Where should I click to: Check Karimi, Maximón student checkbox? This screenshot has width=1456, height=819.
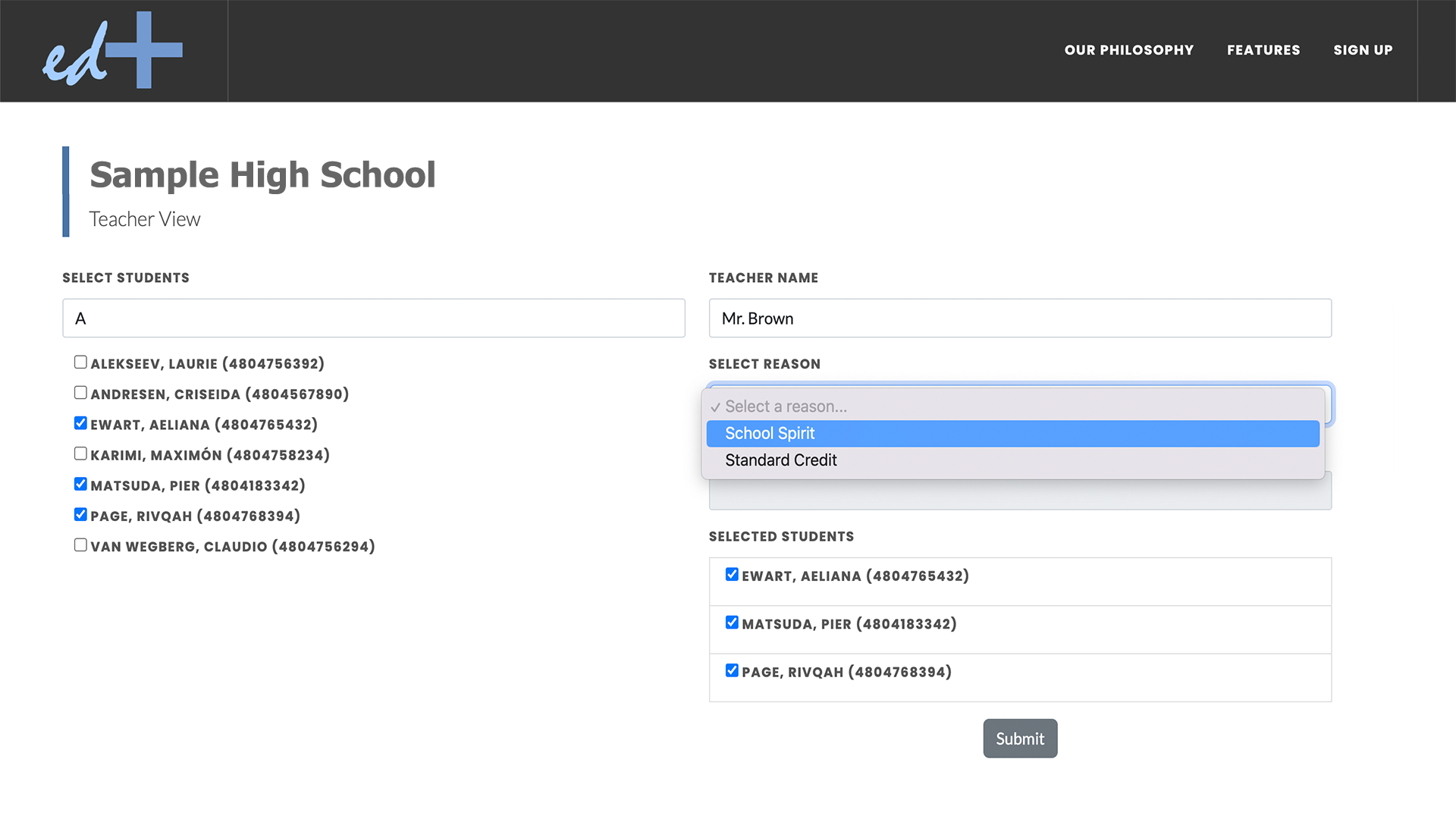80,453
